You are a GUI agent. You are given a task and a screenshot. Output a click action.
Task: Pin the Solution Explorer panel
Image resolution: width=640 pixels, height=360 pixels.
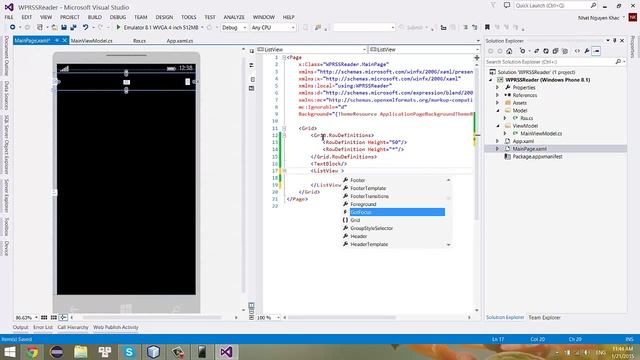coord(615,41)
